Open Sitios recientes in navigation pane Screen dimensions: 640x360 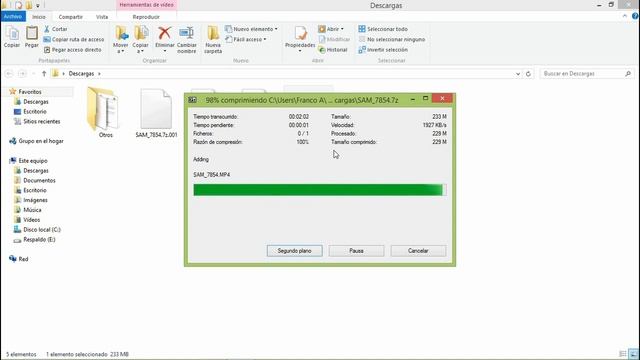[41, 121]
